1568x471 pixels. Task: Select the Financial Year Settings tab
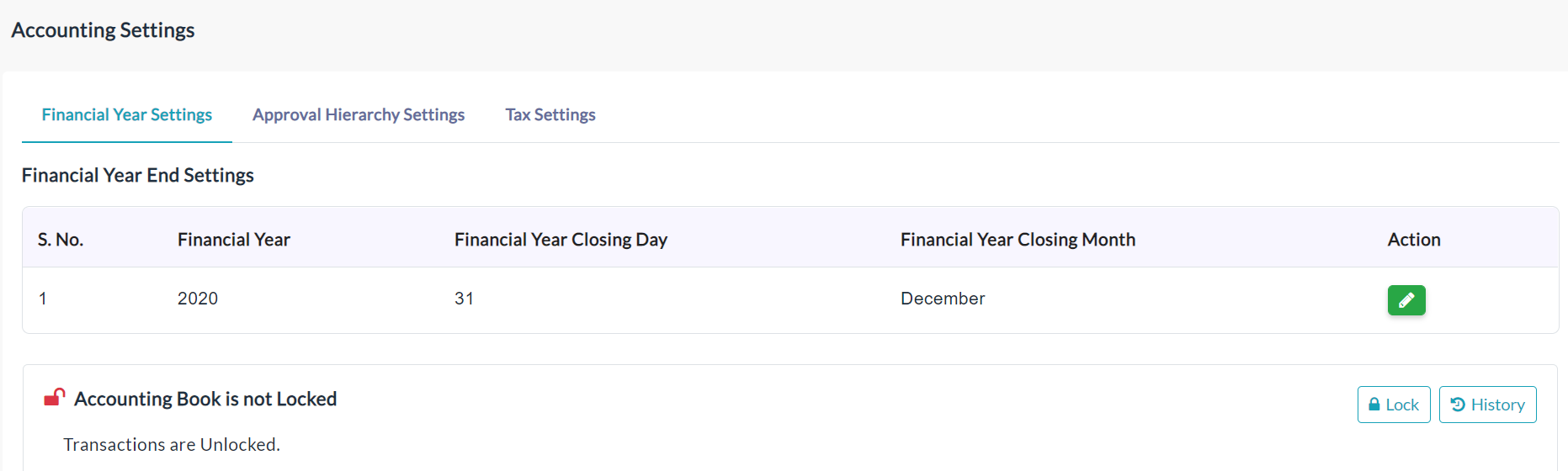127,114
